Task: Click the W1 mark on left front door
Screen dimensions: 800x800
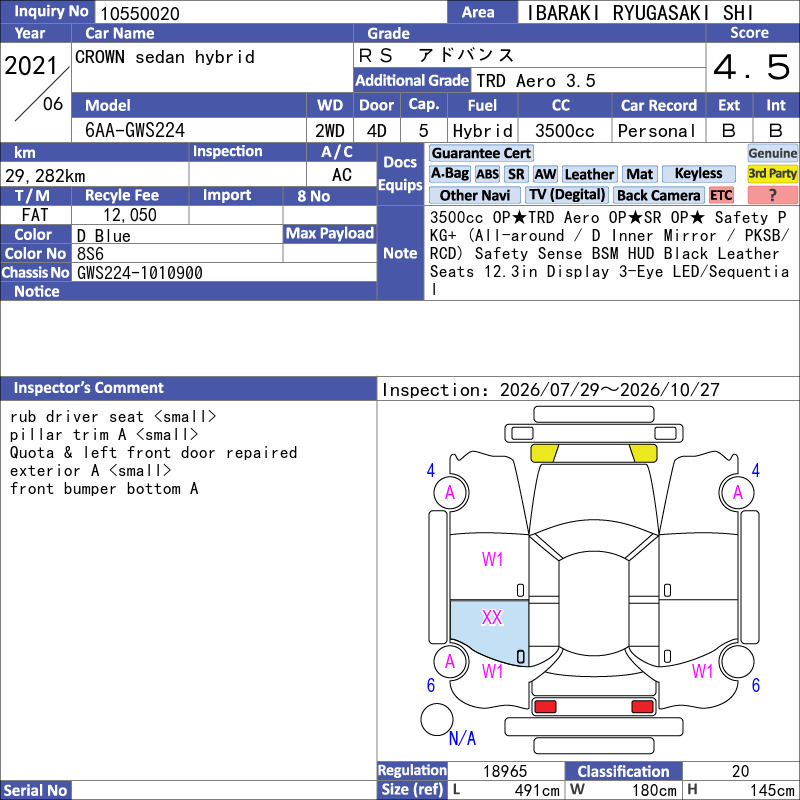Action: click(492, 560)
